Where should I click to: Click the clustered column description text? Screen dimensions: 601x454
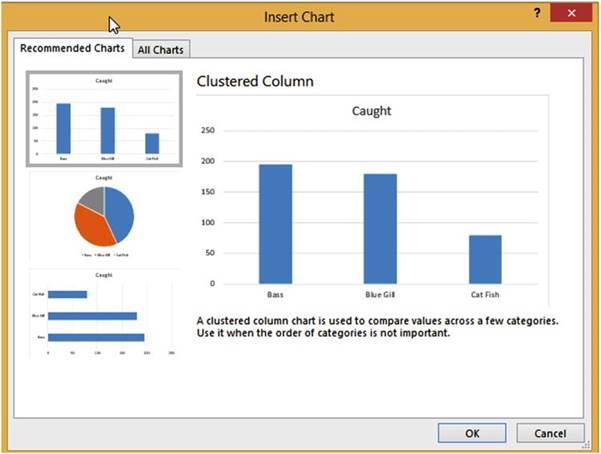point(377,327)
